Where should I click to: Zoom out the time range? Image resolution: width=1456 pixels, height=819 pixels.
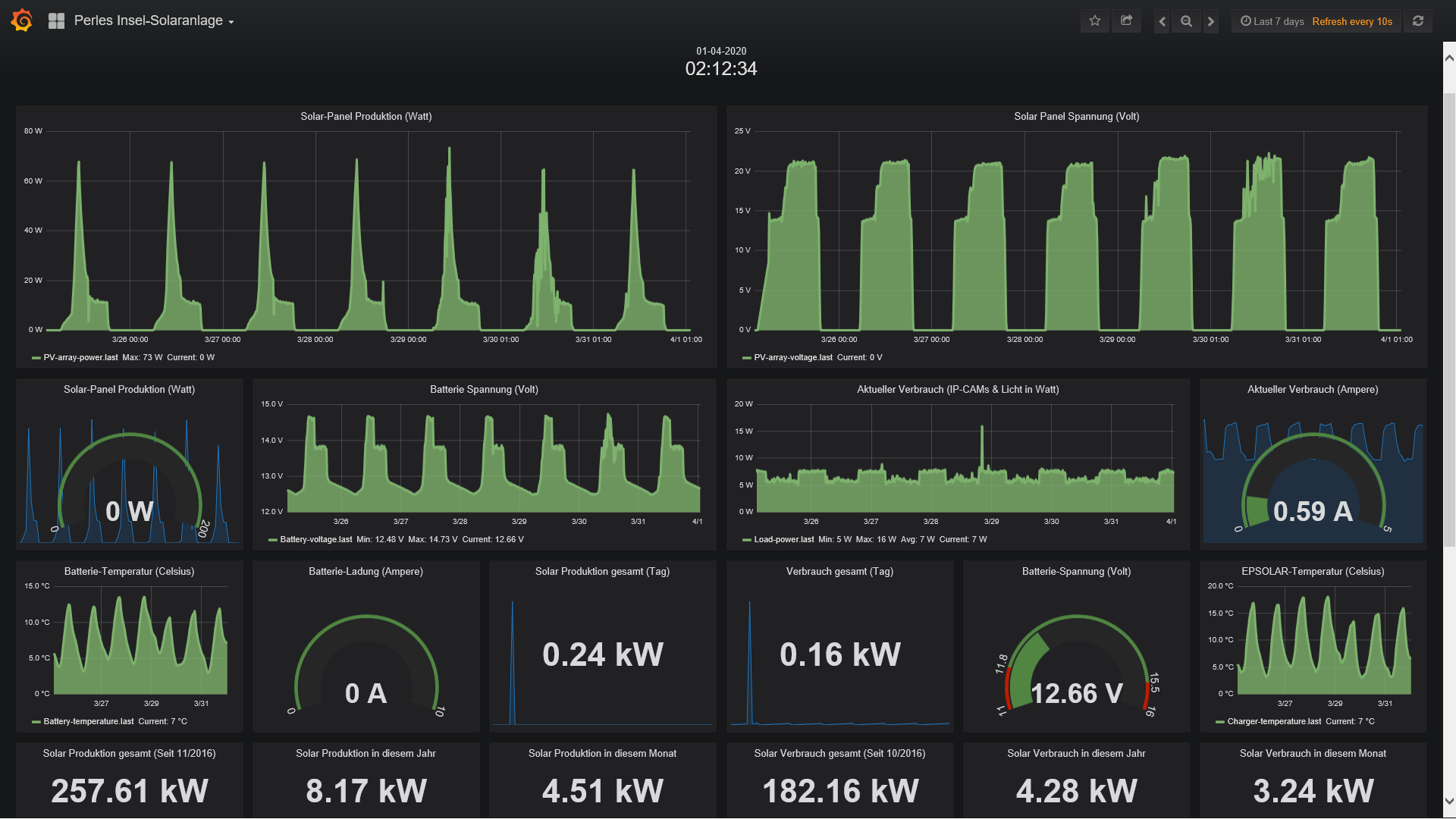1186,21
